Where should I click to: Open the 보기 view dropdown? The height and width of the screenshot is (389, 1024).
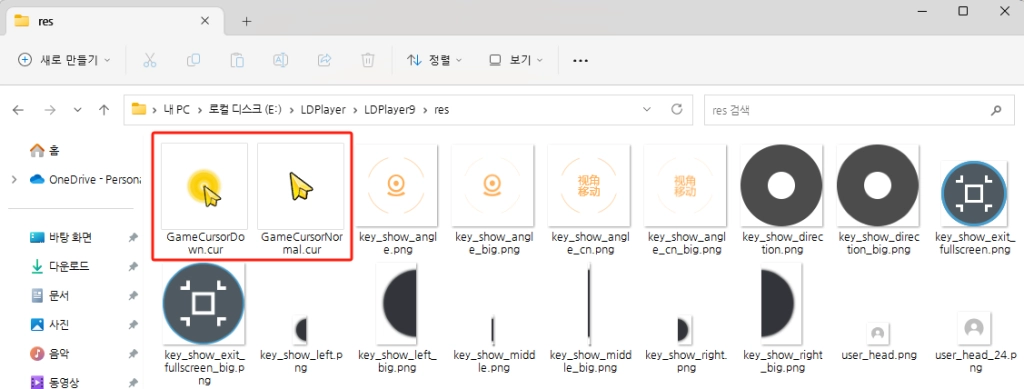tap(516, 60)
